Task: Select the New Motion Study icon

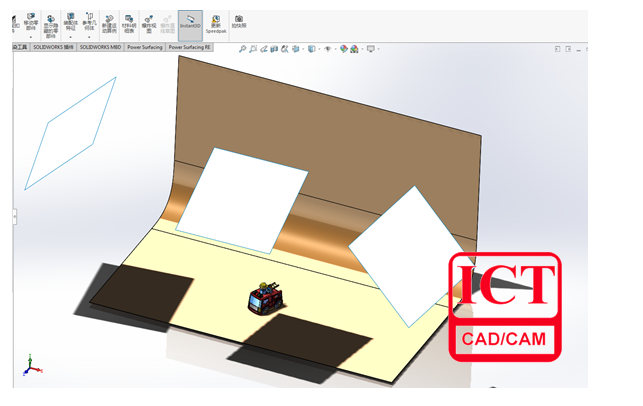Action: click(x=108, y=24)
